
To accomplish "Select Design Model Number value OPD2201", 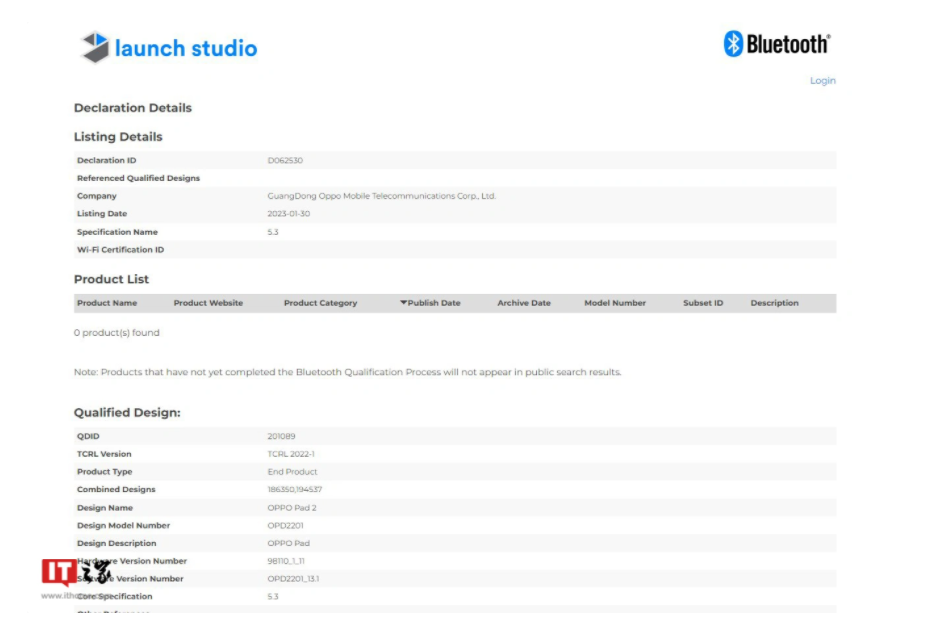I will click(285, 525).
